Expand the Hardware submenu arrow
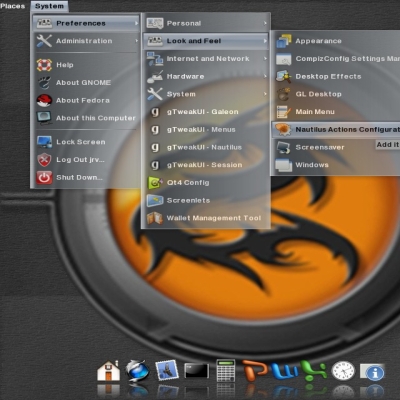The height and width of the screenshot is (400, 400). coord(265,76)
